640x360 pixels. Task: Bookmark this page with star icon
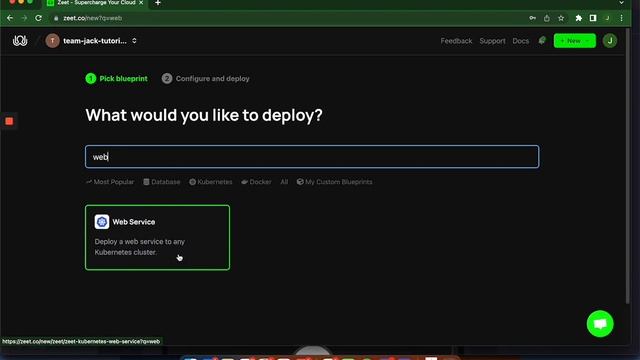[x=561, y=18]
